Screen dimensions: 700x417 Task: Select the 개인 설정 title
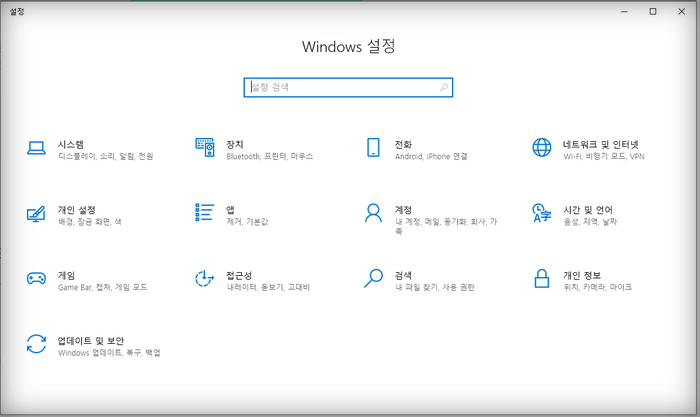(x=77, y=210)
